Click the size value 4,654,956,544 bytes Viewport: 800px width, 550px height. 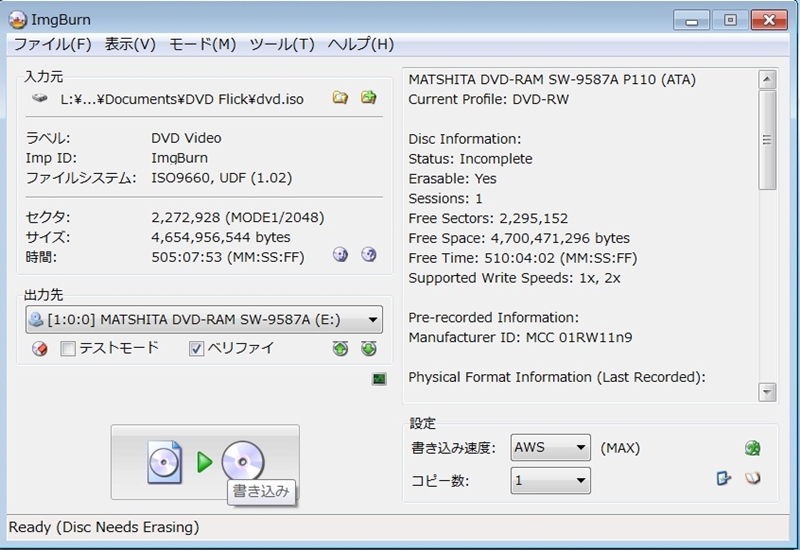[x=221, y=237]
